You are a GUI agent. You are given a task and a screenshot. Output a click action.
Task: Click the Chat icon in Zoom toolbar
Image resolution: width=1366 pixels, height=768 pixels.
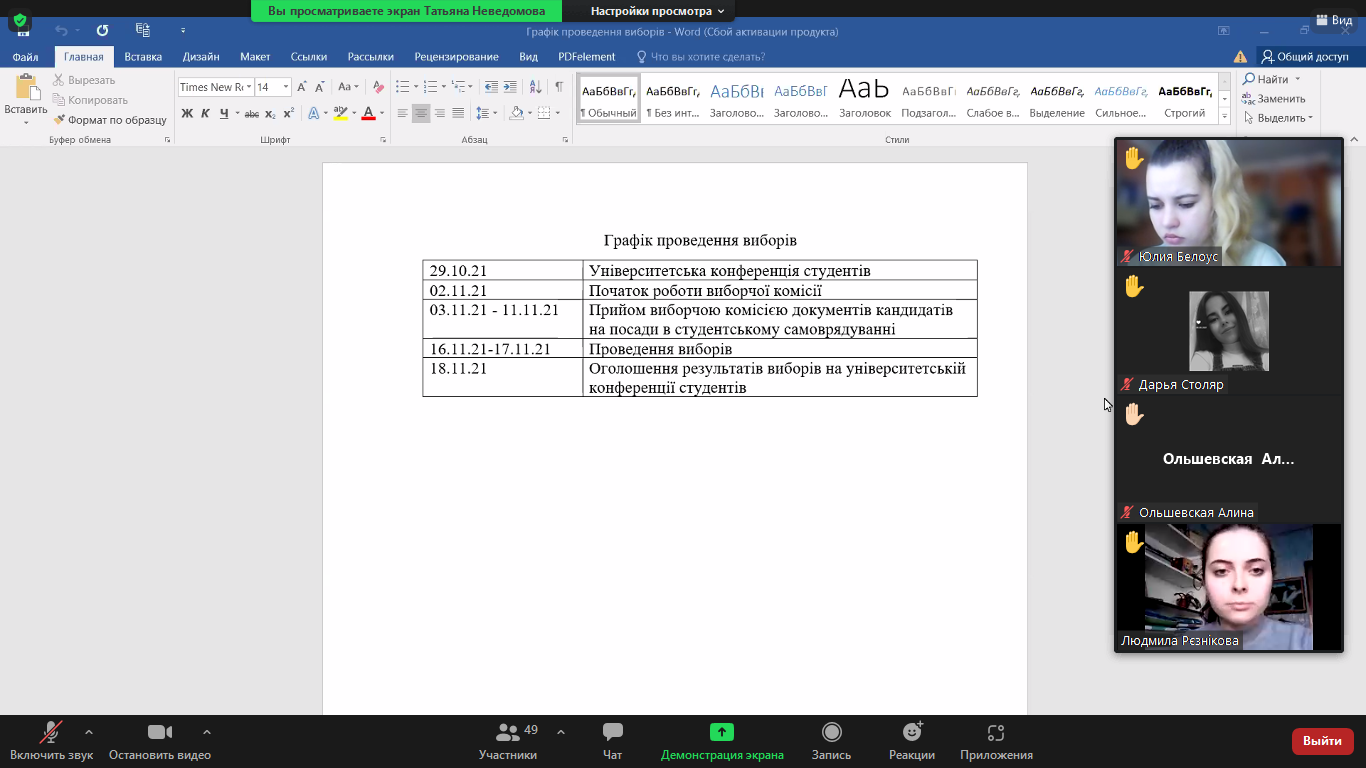(612, 733)
